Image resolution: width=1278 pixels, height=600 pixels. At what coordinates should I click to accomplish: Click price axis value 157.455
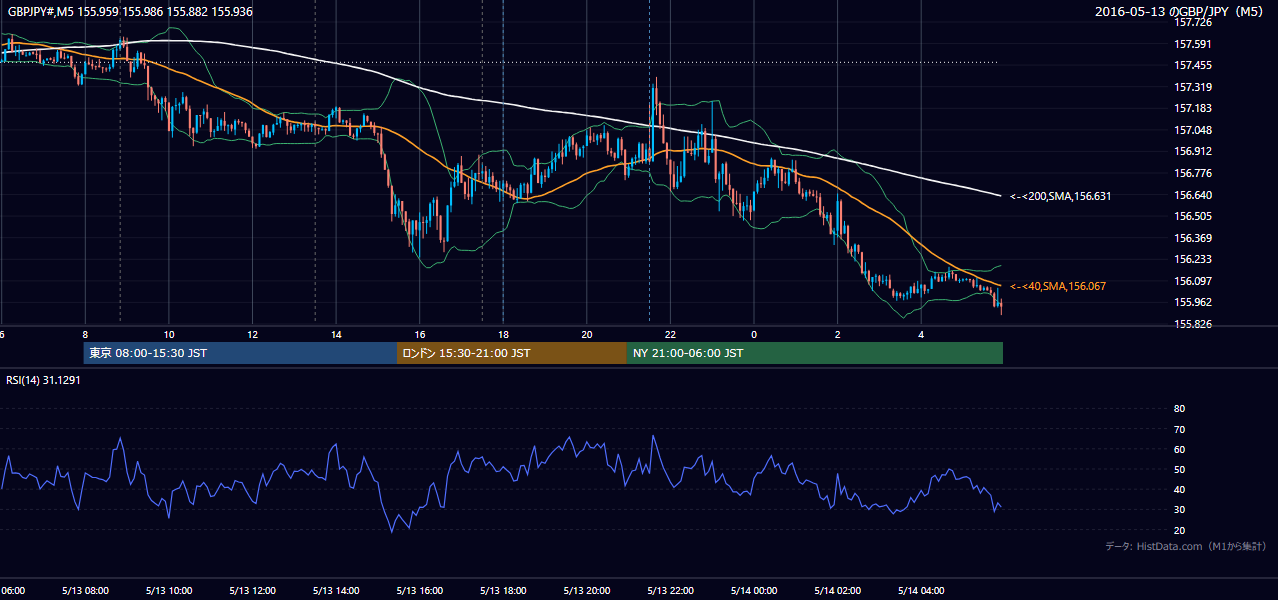point(1193,65)
